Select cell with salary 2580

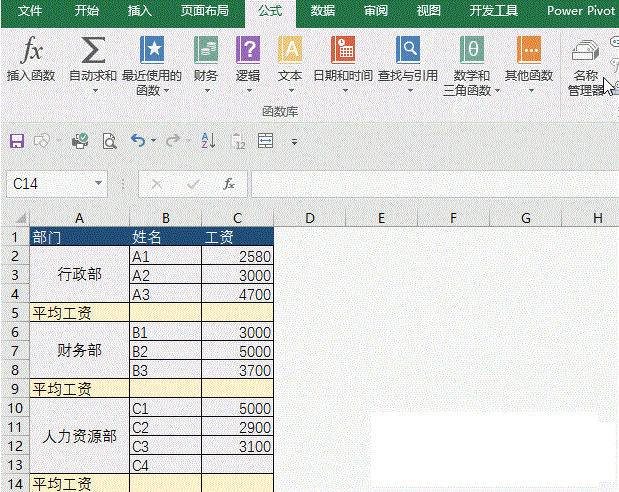tap(237, 256)
